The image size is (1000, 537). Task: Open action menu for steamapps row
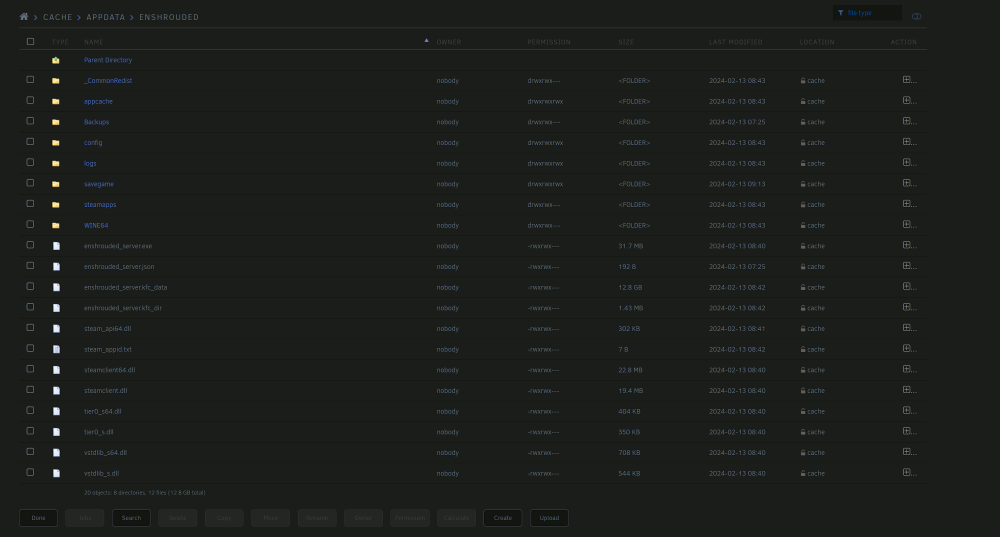point(909,203)
